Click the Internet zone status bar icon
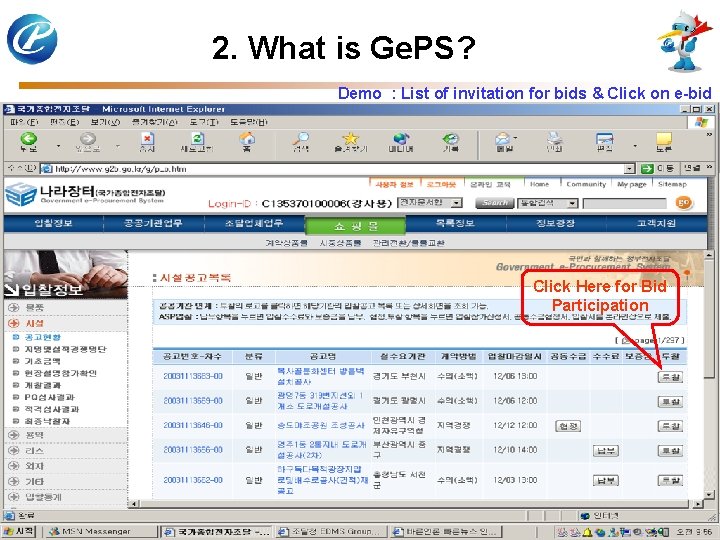Image resolution: width=720 pixels, height=540 pixels. click(585, 516)
